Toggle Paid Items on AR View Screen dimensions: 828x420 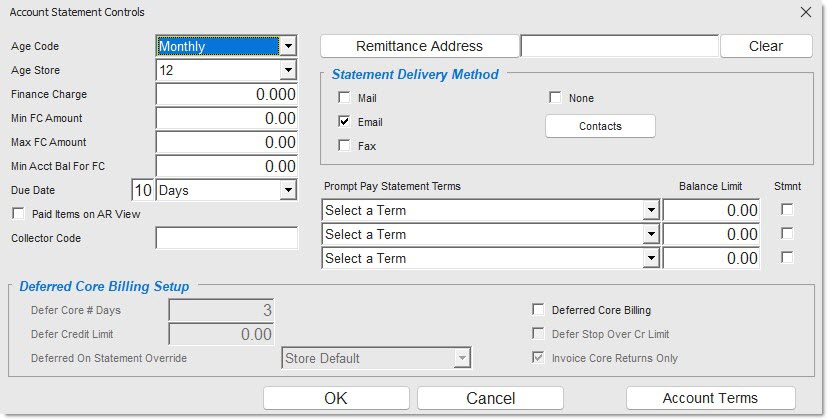[x=17, y=214]
